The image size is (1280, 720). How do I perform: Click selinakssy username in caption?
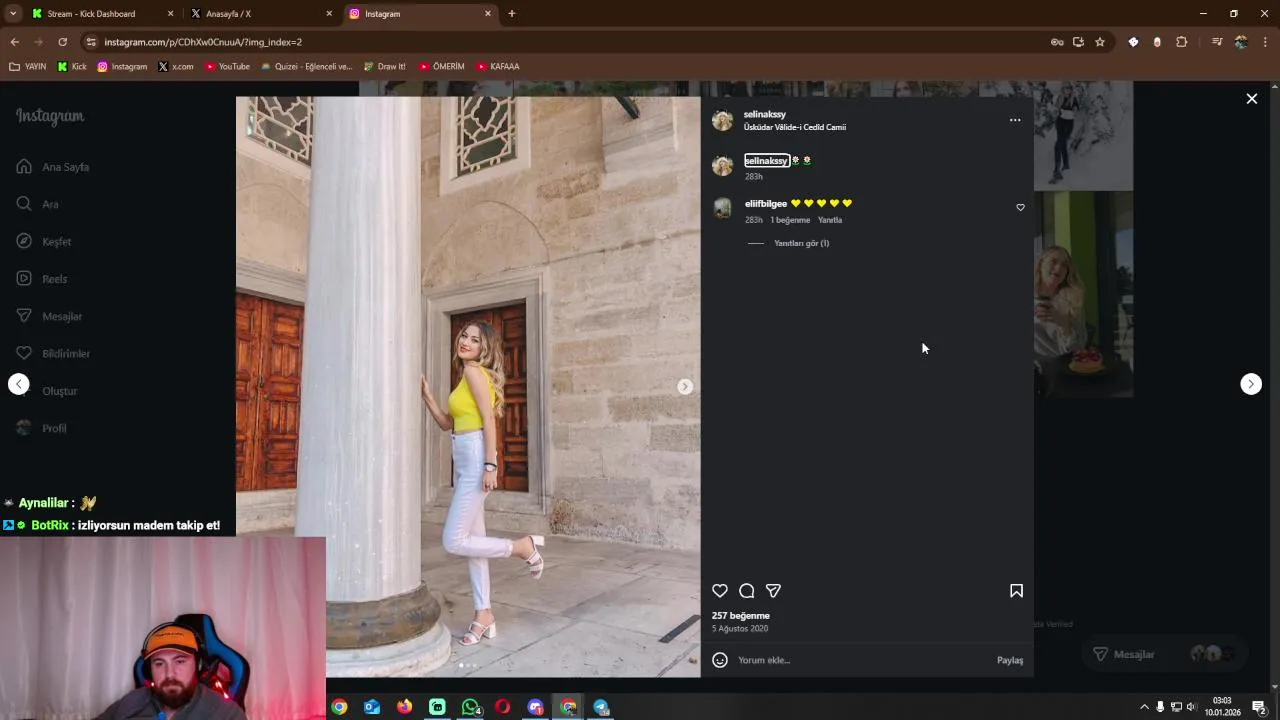tap(767, 161)
